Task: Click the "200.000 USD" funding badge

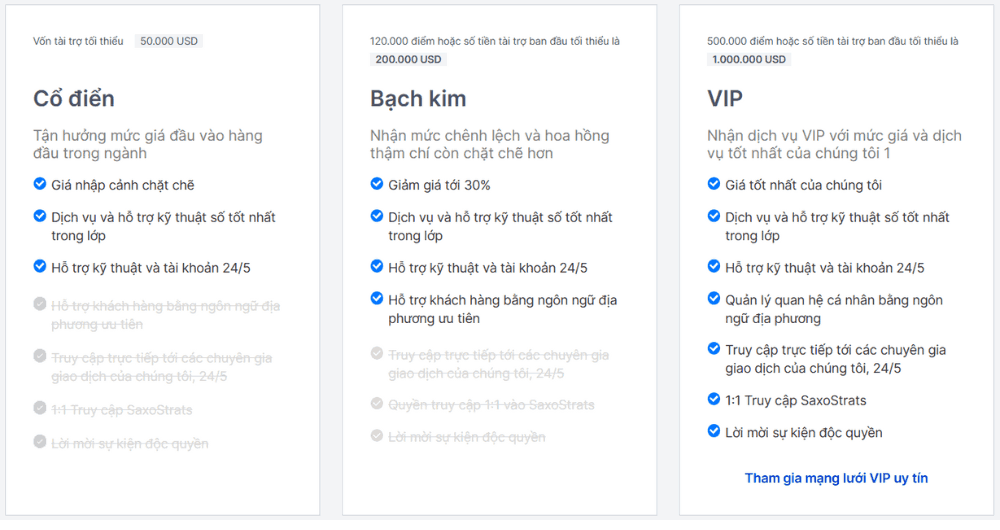Action: 408,59
